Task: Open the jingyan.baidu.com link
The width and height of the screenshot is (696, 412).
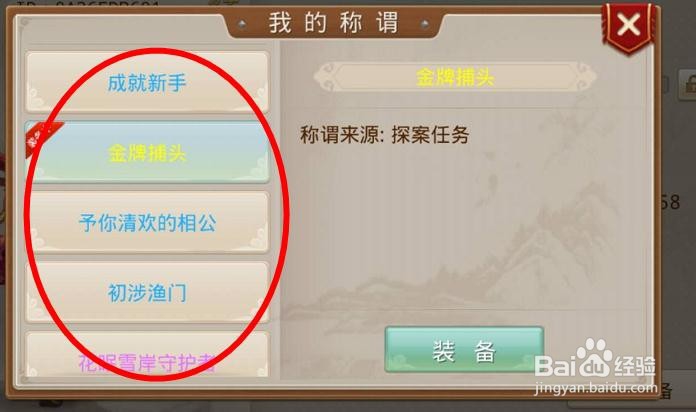Action: point(596,388)
